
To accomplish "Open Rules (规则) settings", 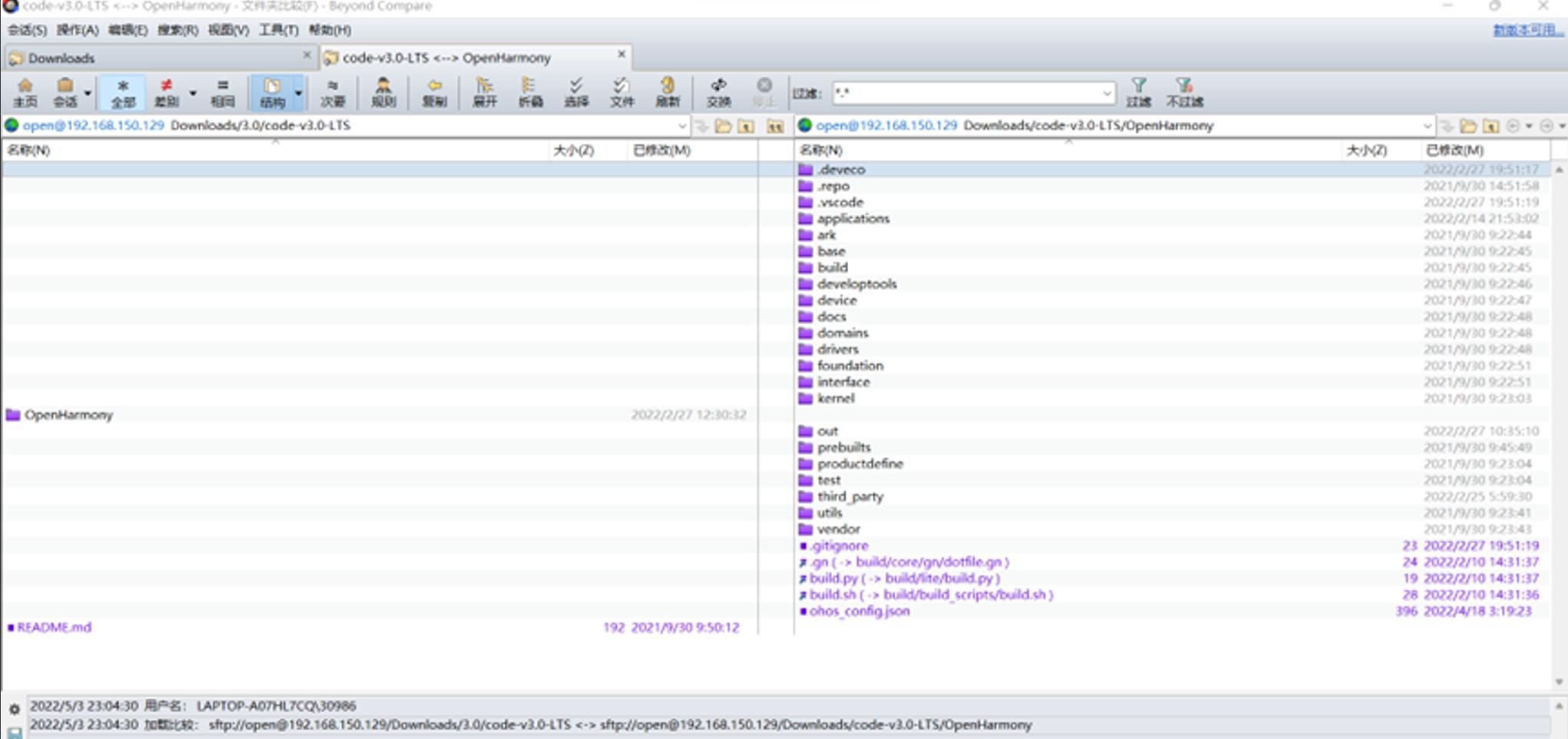I will coord(383,92).
